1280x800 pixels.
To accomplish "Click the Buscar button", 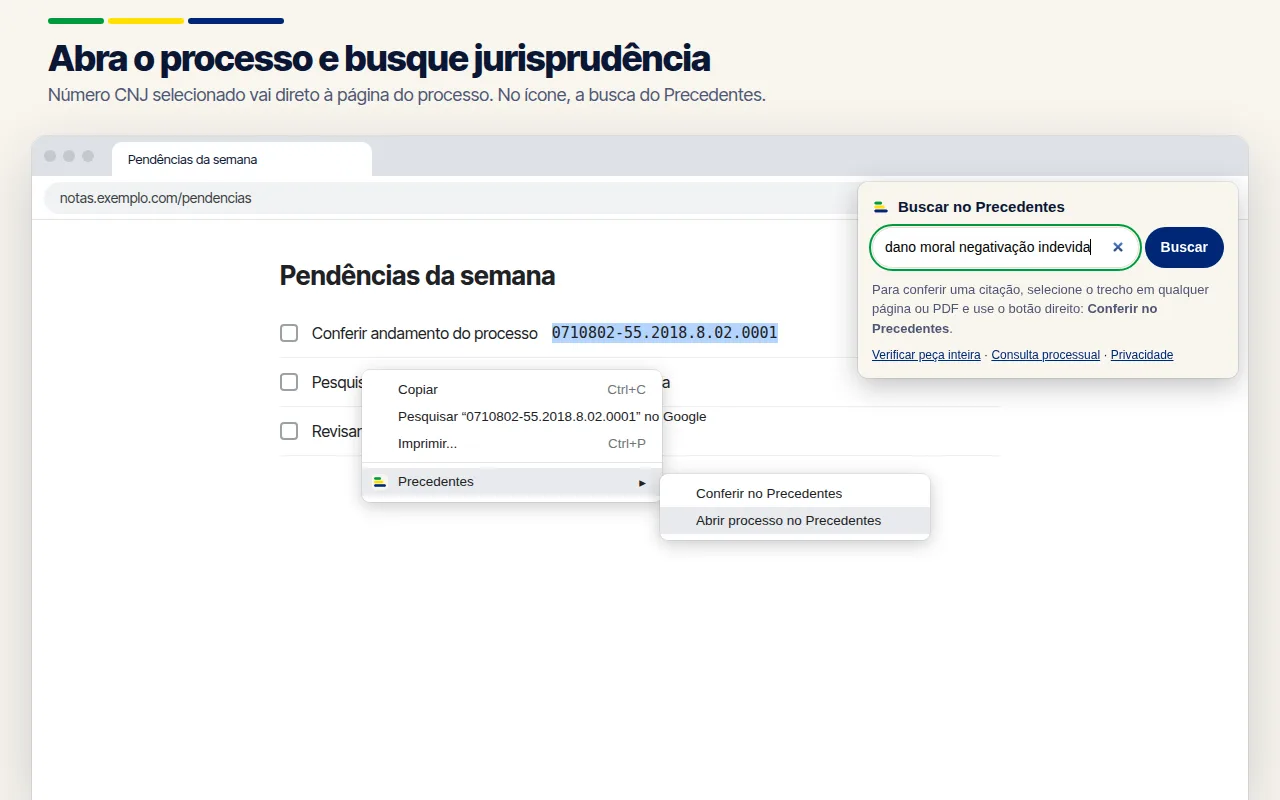I will [1184, 247].
